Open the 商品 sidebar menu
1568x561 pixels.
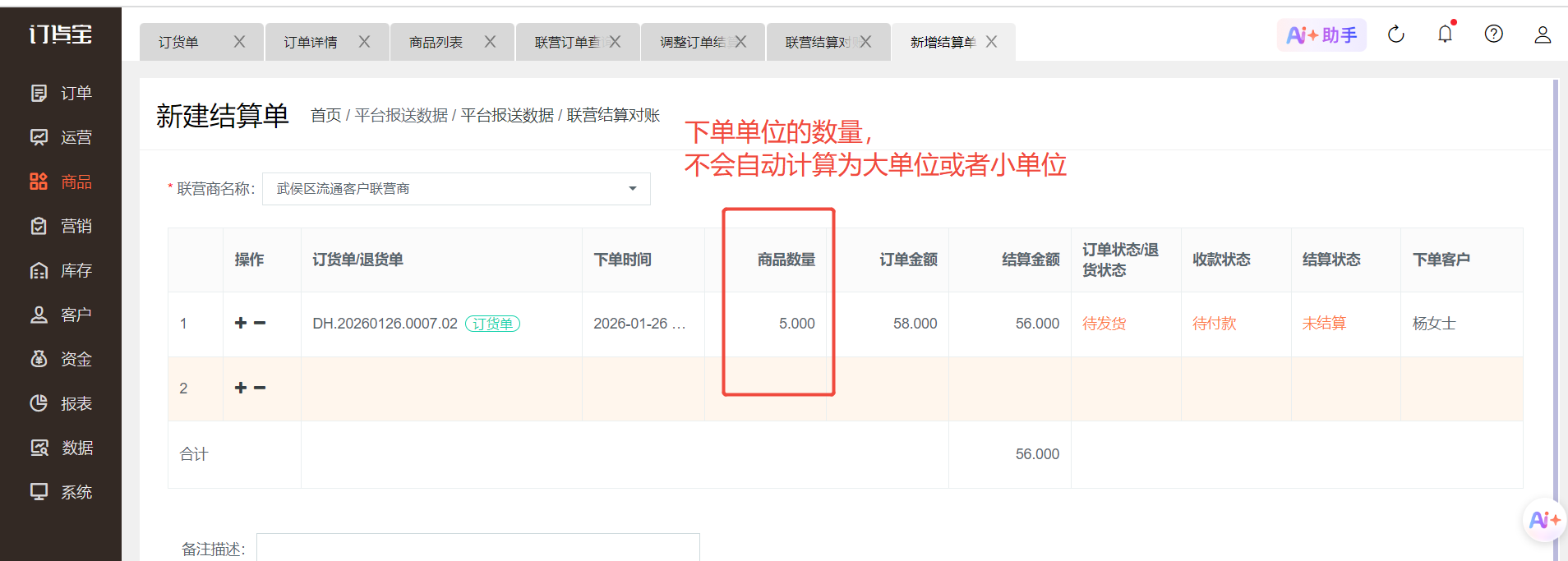[x=61, y=182]
